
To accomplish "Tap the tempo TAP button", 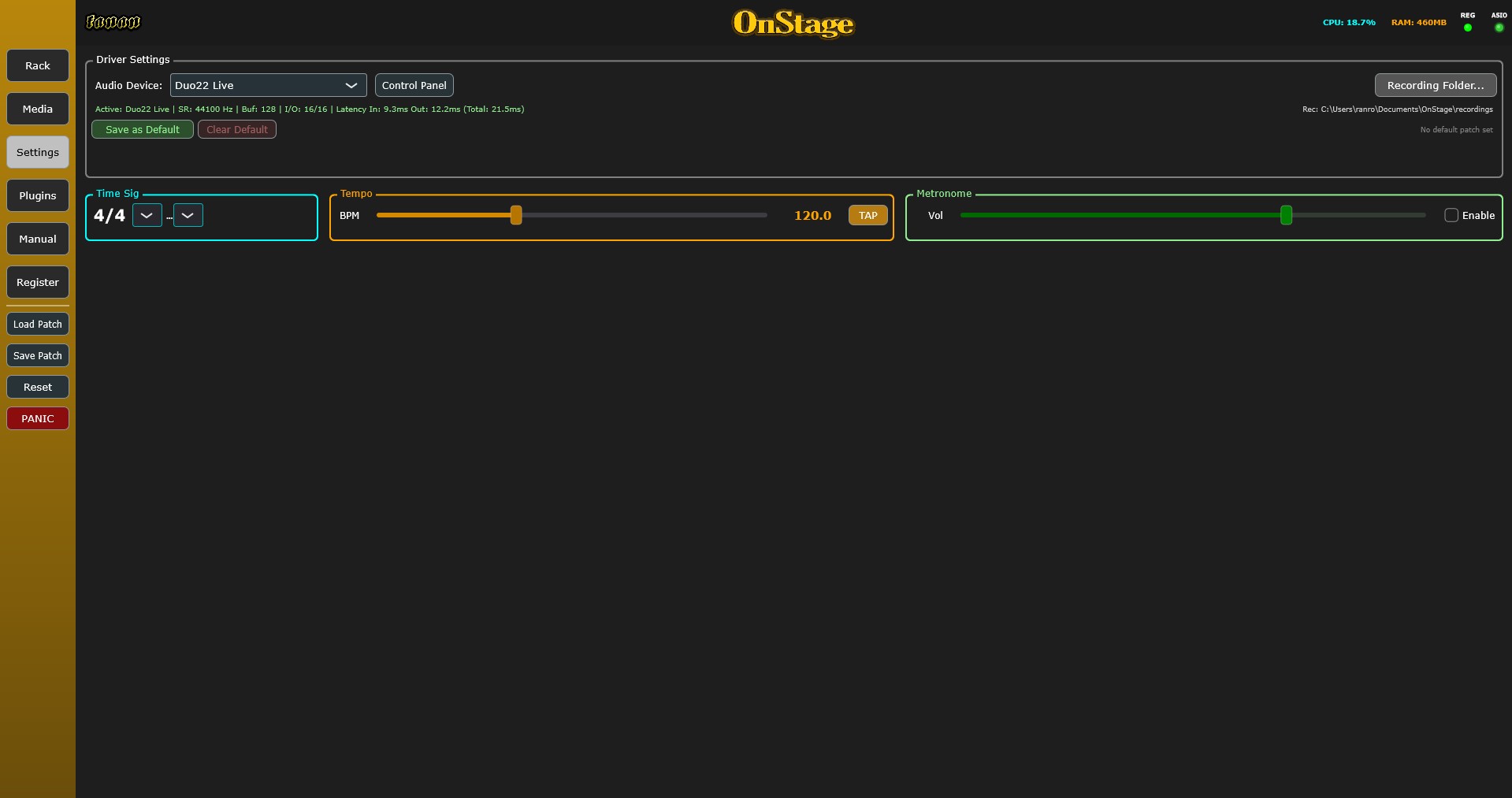I will [x=868, y=215].
